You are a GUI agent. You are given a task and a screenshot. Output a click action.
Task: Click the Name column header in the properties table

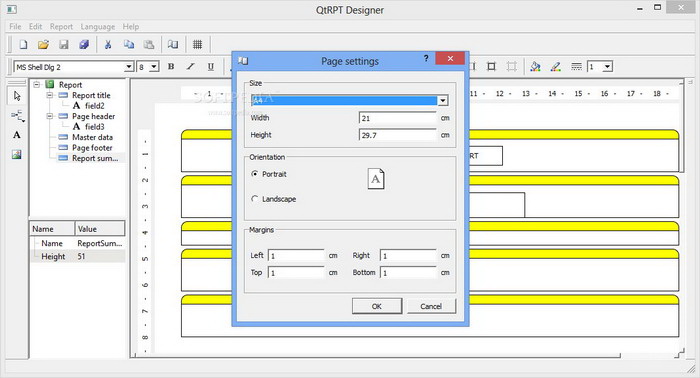pyautogui.click(x=52, y=228)
